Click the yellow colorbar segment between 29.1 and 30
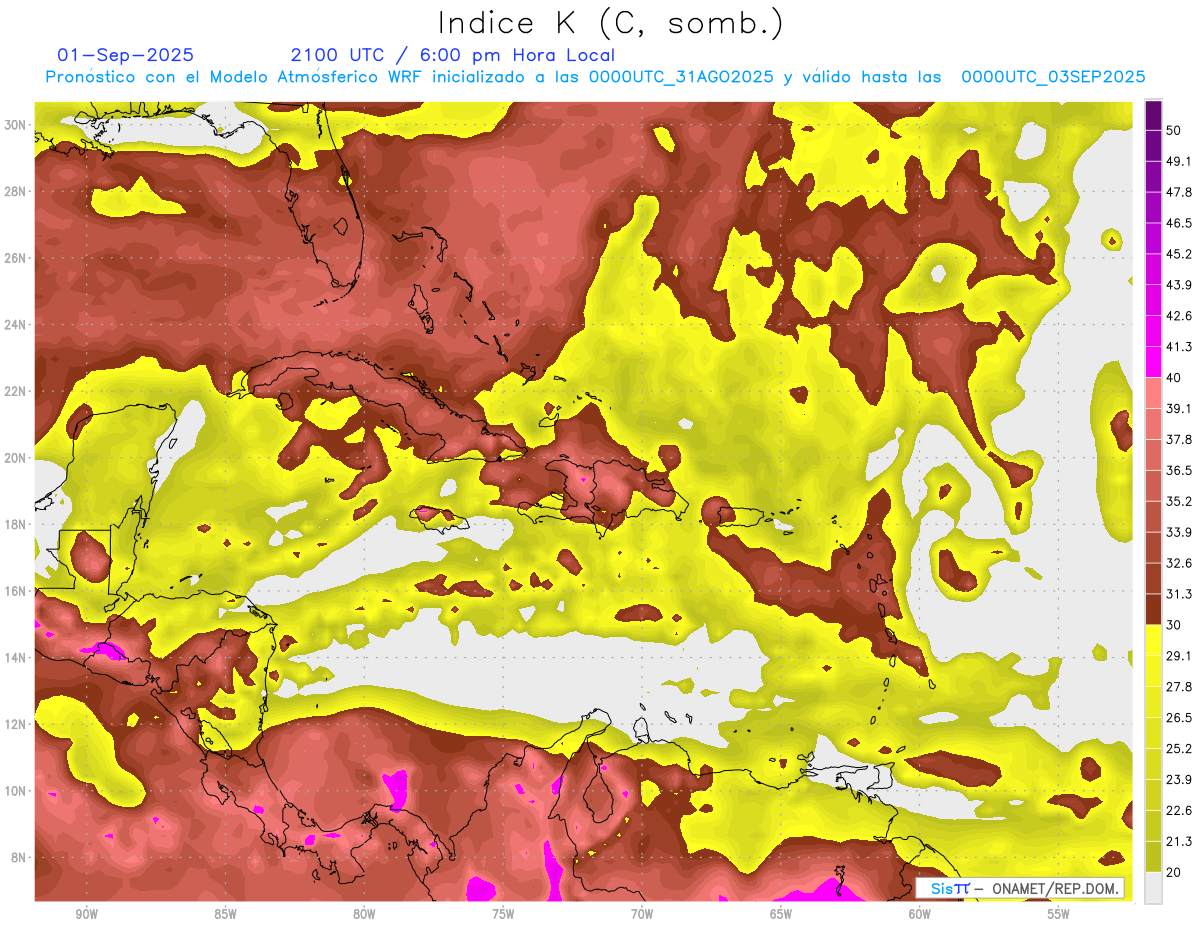Image resolution: width=1200 pixels, height=927 pixels. pos(1153,641)
